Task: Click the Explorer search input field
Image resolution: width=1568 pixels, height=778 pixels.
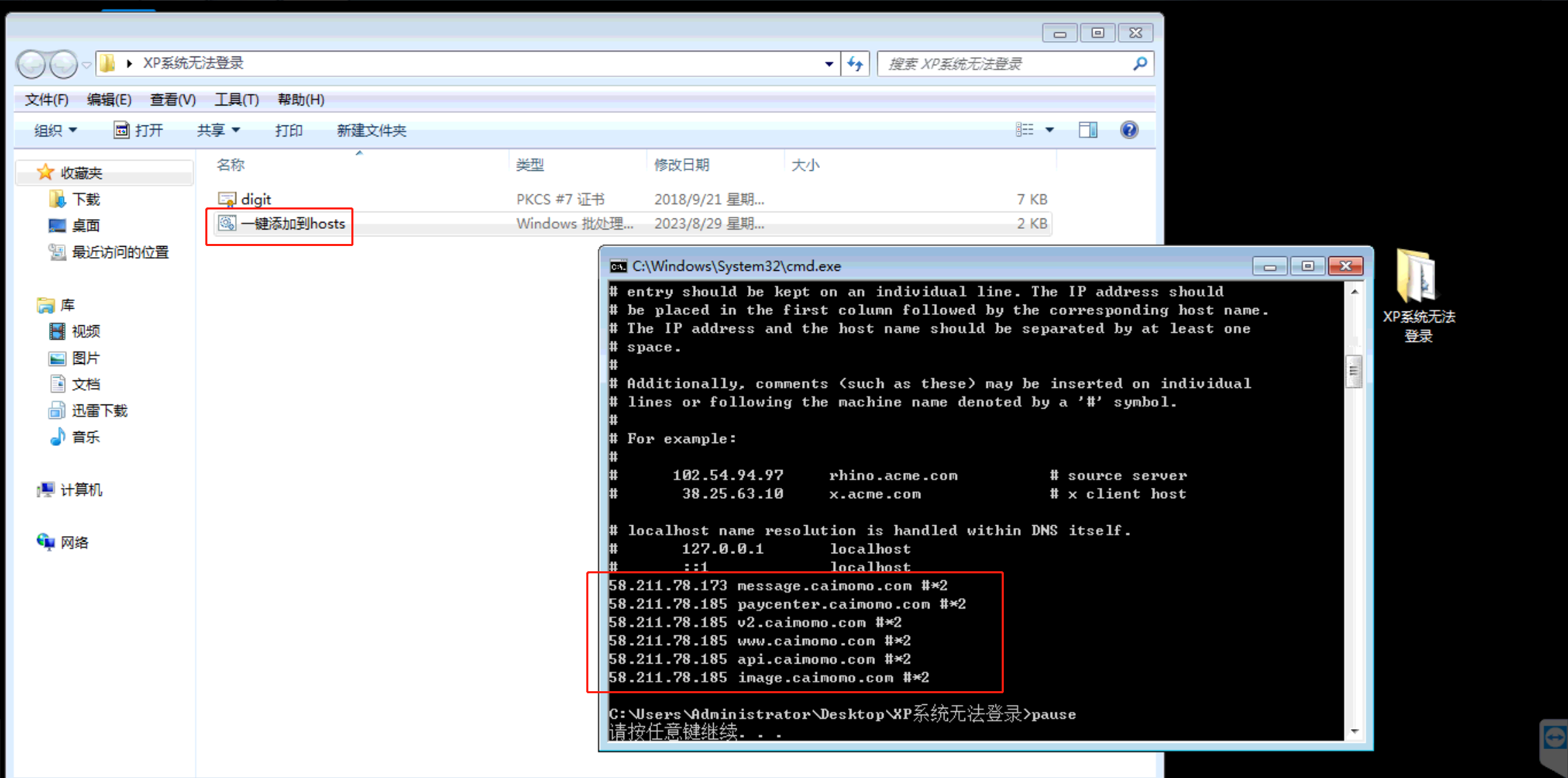Action: [1006, 64]
